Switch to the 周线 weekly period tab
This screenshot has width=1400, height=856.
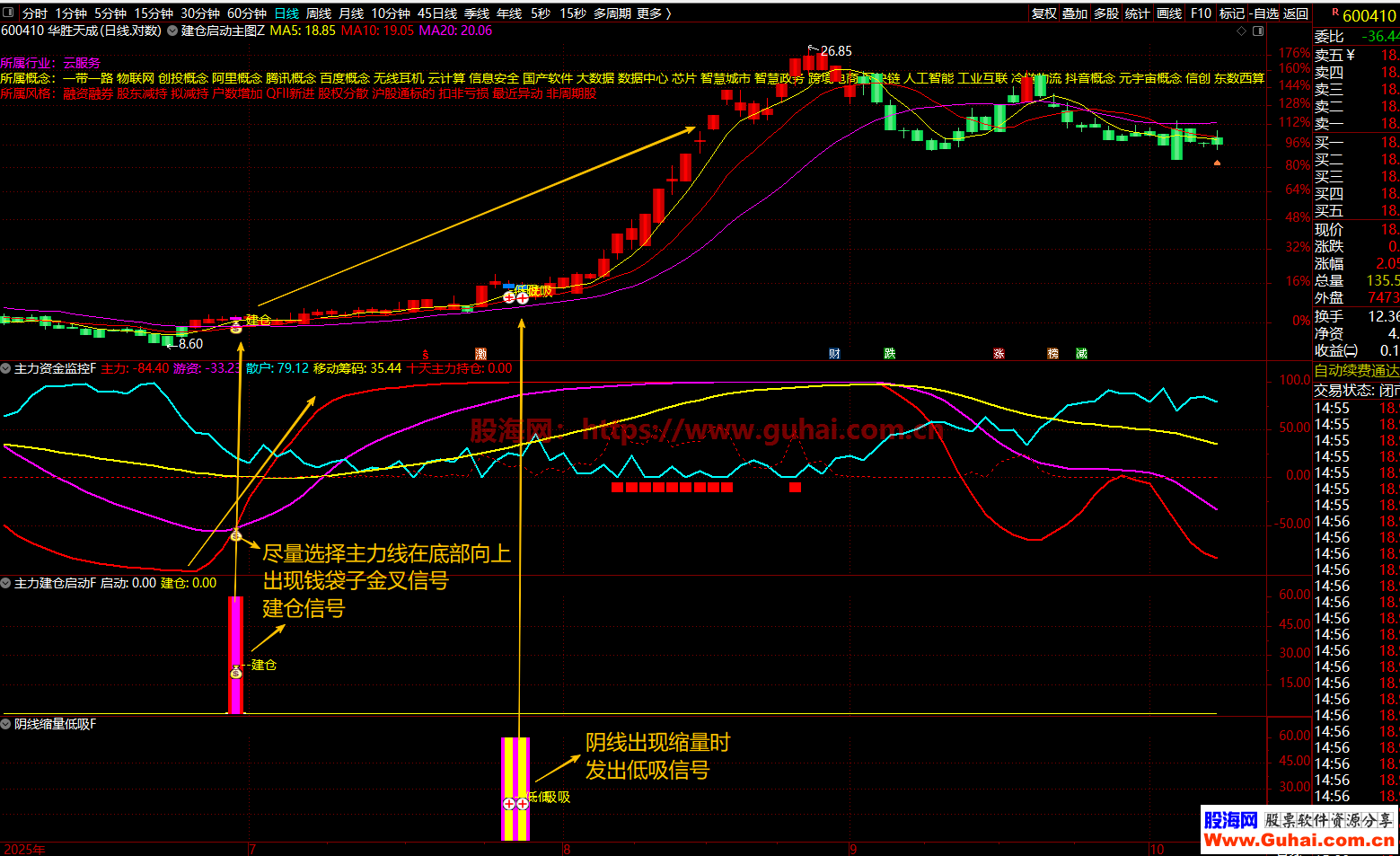point(319,13)
